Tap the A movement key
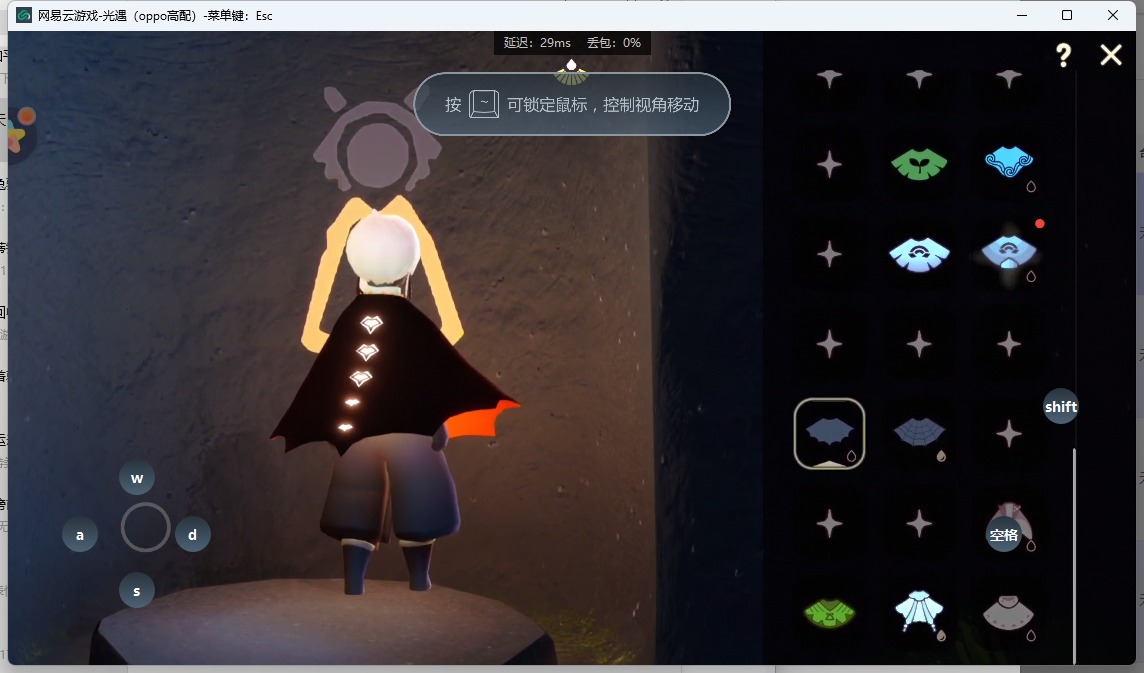The image size is (1144, 673). 80,534
